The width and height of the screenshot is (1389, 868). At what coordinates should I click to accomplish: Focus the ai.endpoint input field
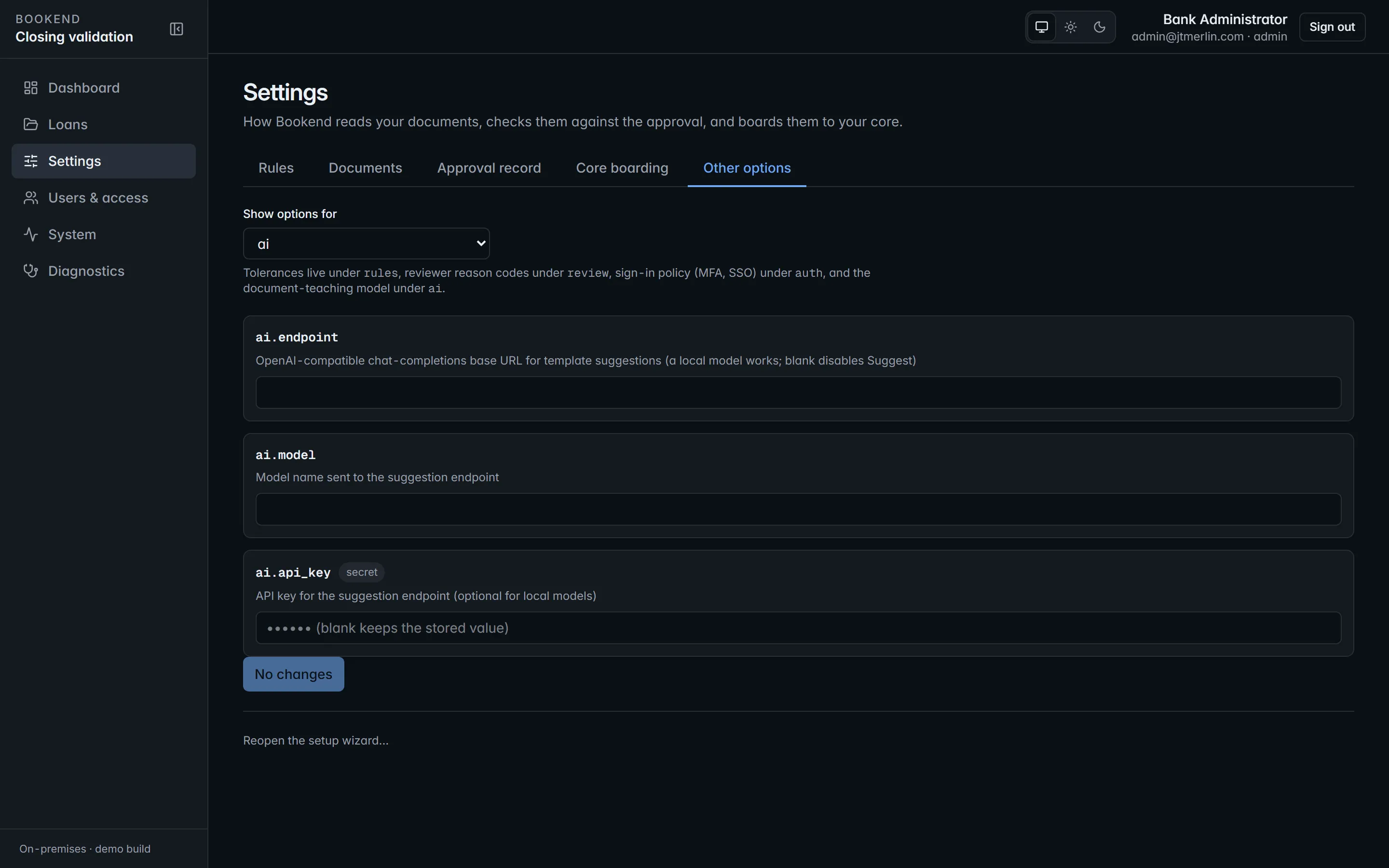pos(798,393)
